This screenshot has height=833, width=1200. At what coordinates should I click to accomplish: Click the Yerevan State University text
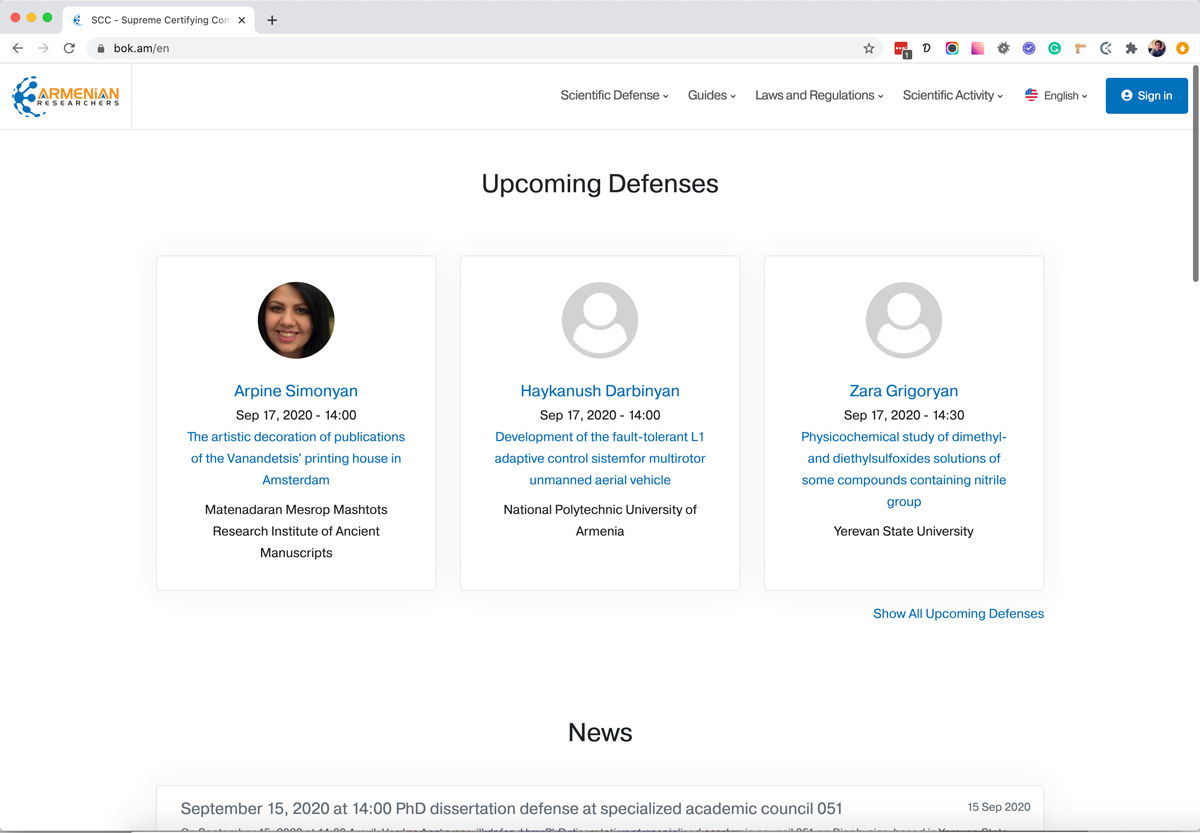coord(904,531)
